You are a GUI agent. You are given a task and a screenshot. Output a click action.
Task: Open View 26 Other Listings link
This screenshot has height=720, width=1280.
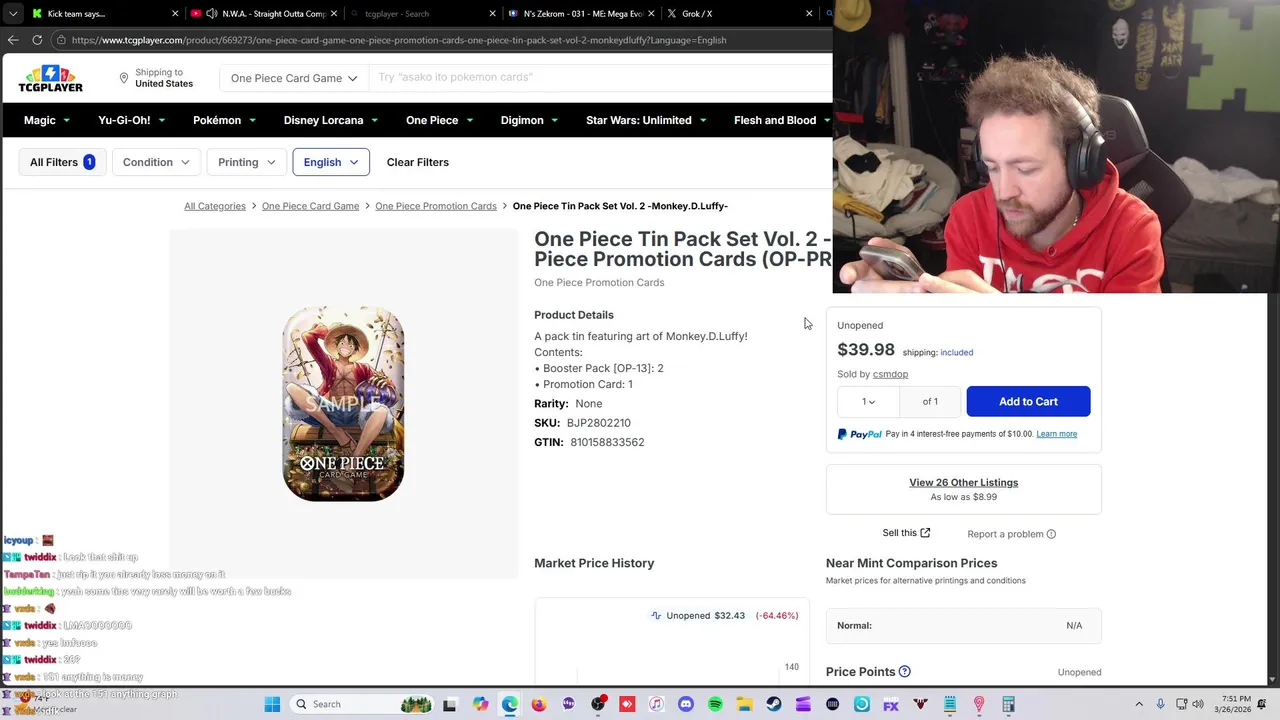click(963, 483)
